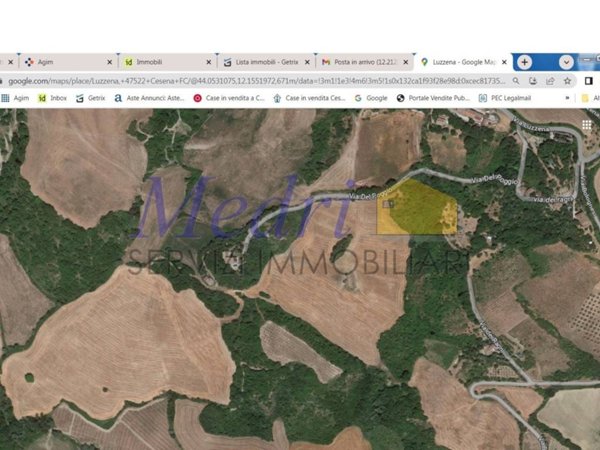Image resolution: width=600 pixels, height=450 pixels.
Task: Open the Aste Annunci bookmark
Action: pos(149,98)
